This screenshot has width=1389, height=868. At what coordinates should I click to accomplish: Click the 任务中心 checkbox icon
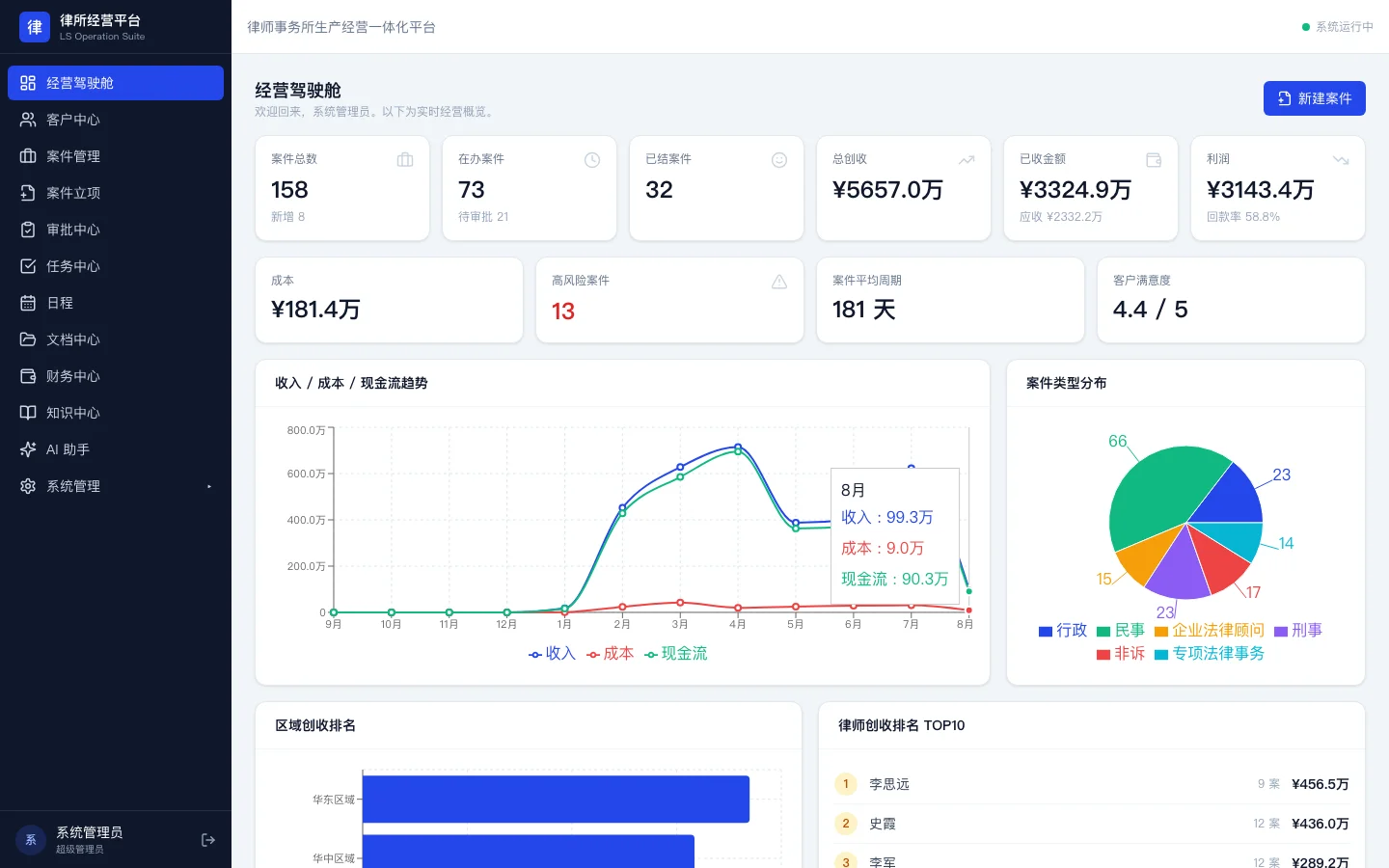[28, 266]
